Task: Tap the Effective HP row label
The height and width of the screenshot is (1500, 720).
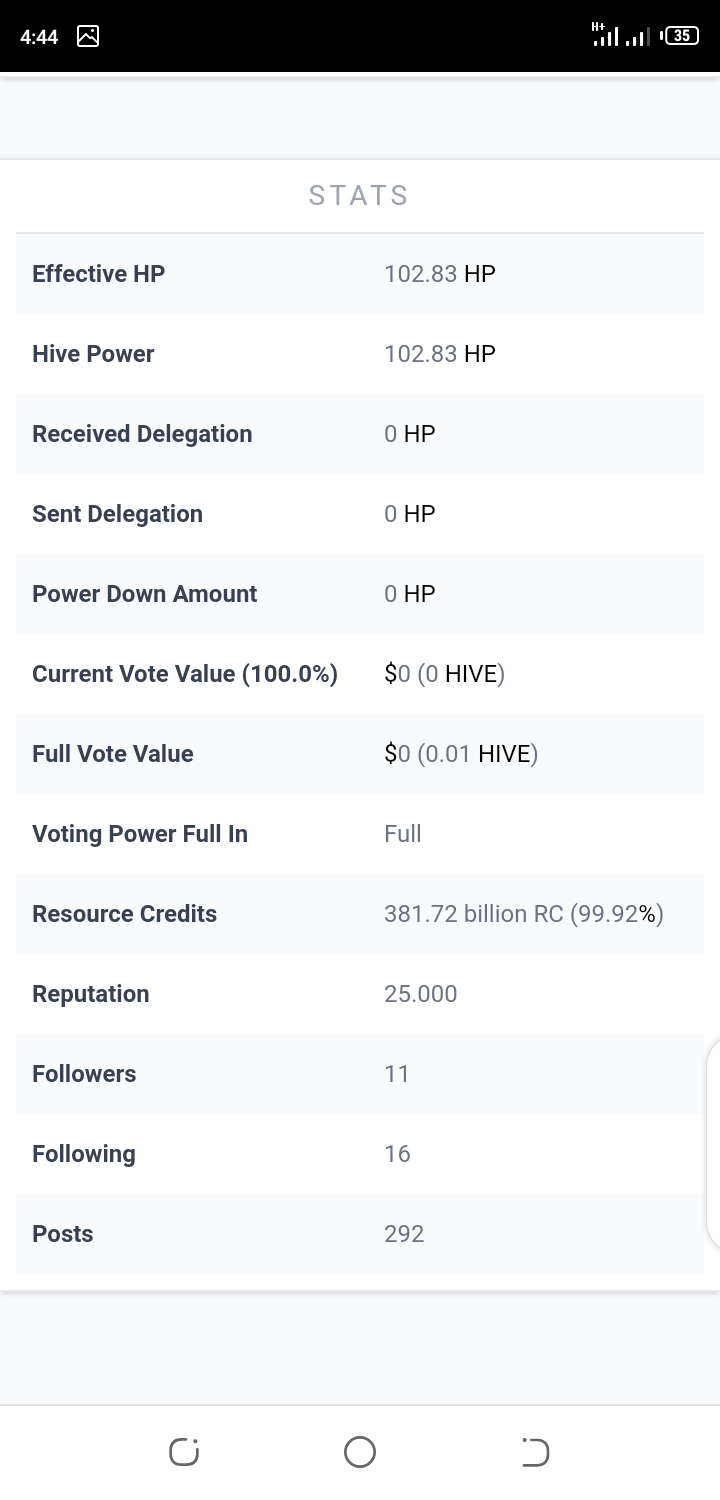Action: (98, 274)
